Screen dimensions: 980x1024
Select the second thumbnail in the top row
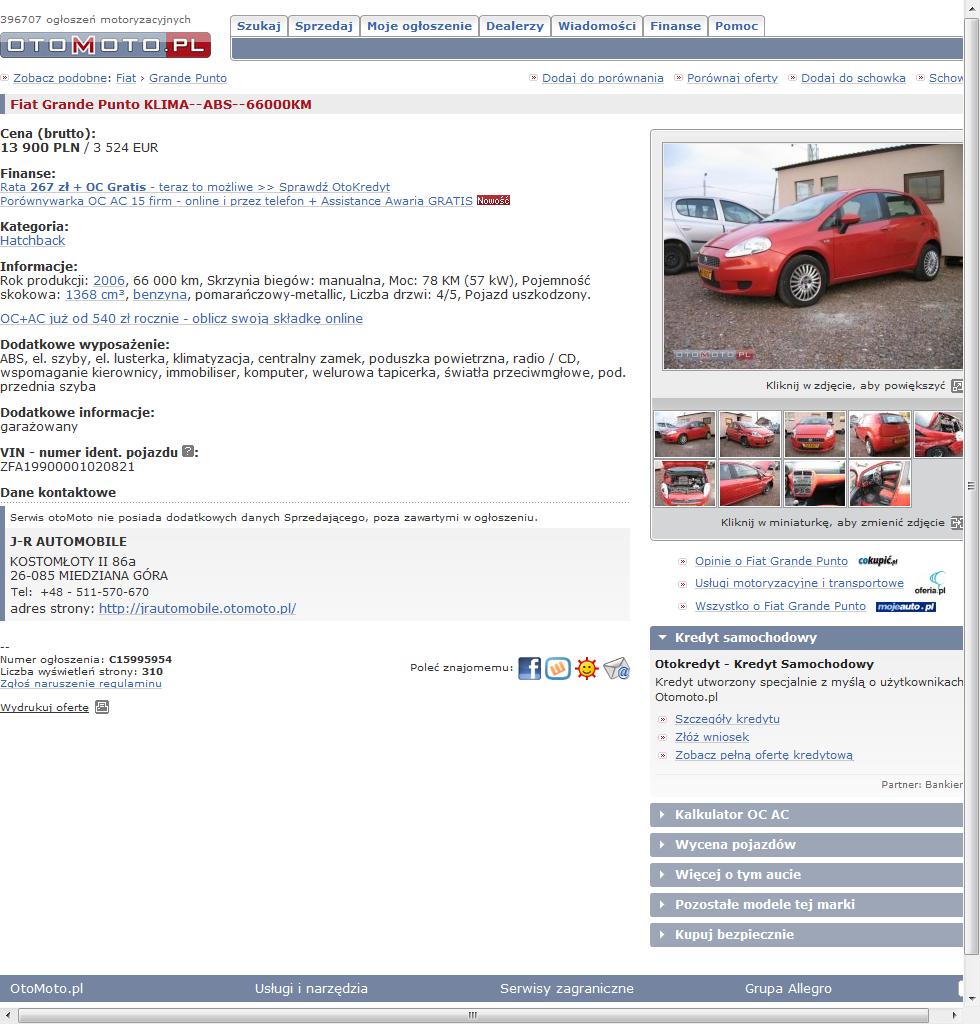[x=750, y=434]
